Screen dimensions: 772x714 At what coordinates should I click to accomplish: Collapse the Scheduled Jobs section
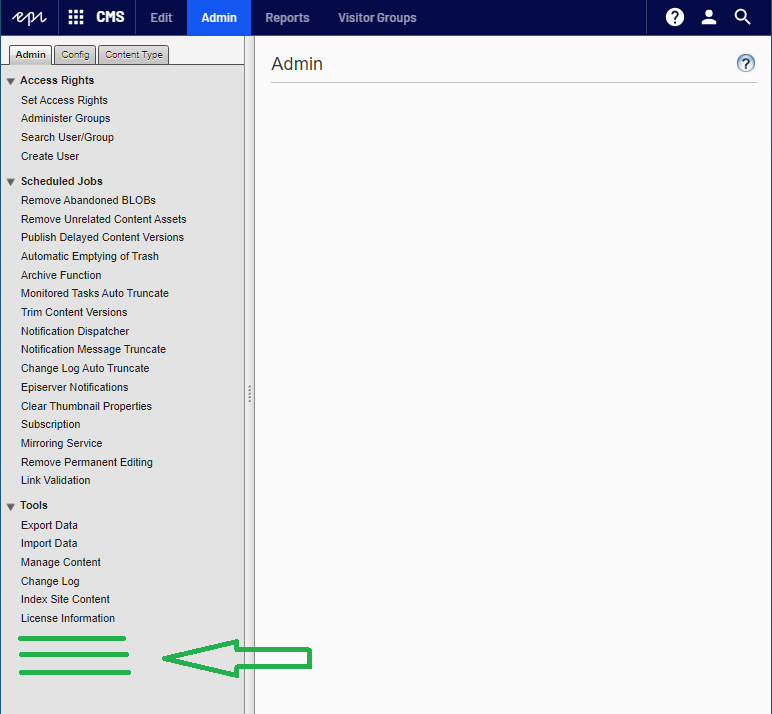11,182
